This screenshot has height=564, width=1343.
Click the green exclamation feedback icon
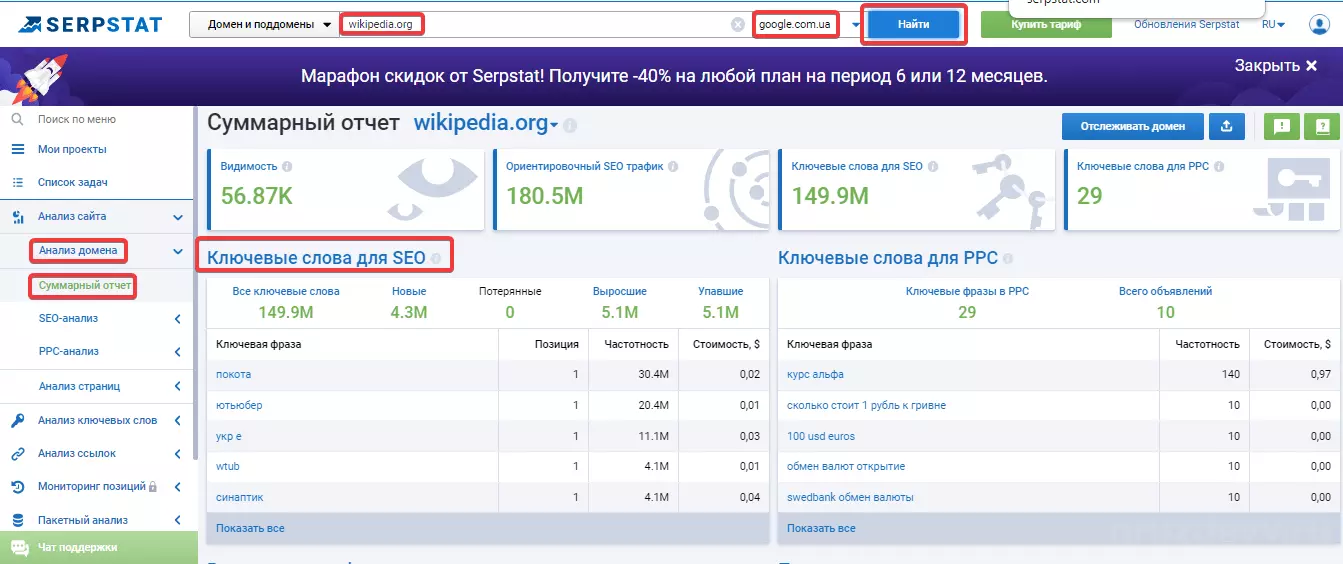point(1281,126)
